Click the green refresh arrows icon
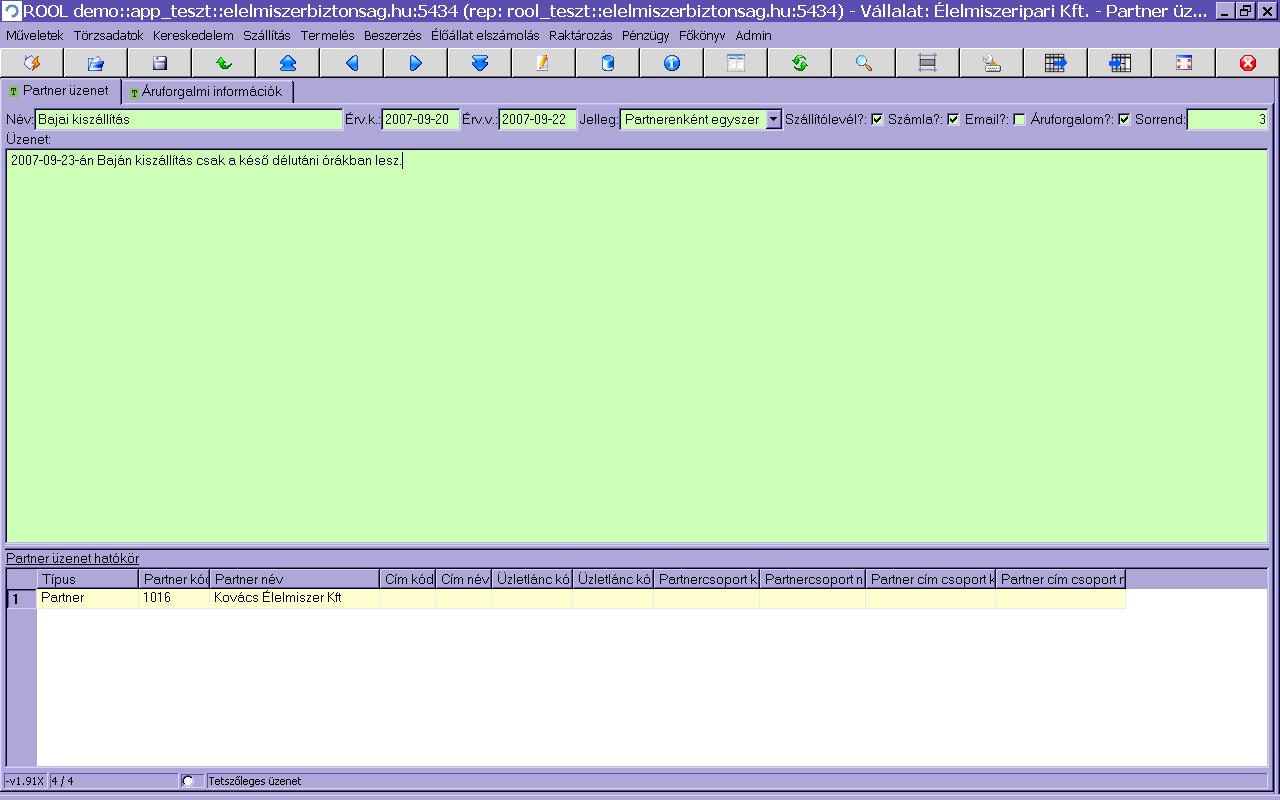The height and width of the screenshot is (800, 1280). 800,63
